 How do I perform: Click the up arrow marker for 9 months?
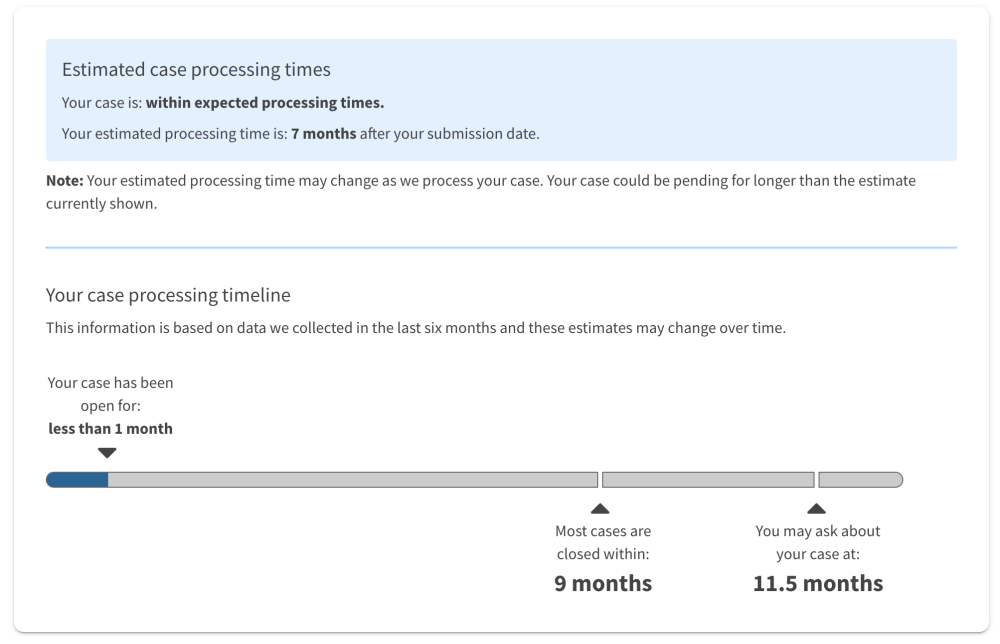click(x=600, y=508)
